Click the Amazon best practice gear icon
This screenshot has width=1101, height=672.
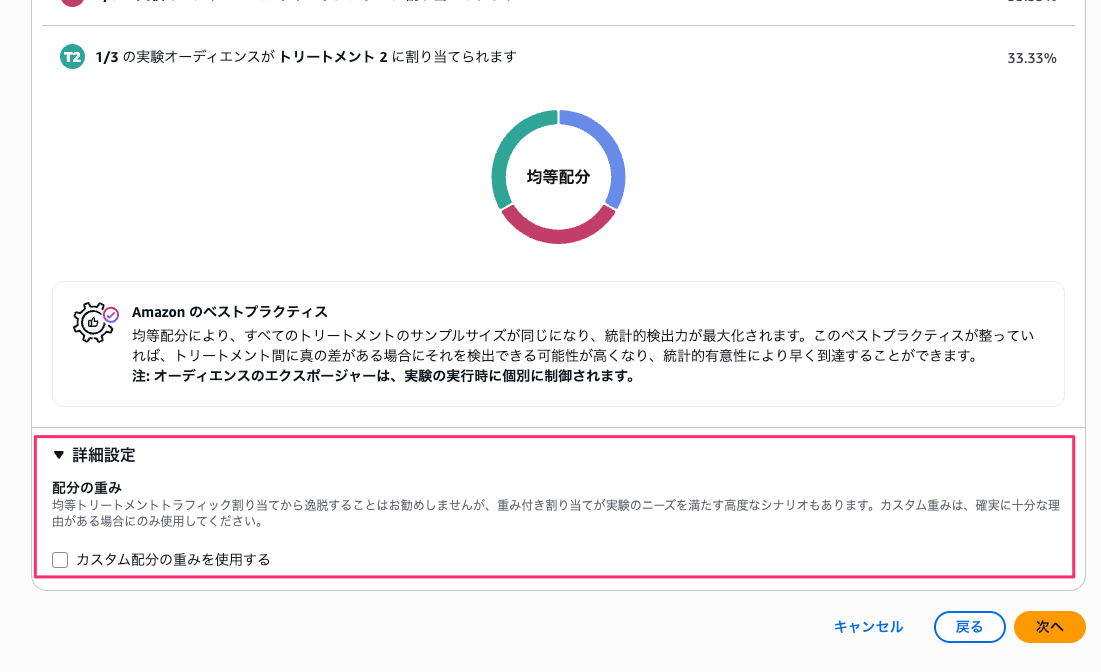(95, 322)
